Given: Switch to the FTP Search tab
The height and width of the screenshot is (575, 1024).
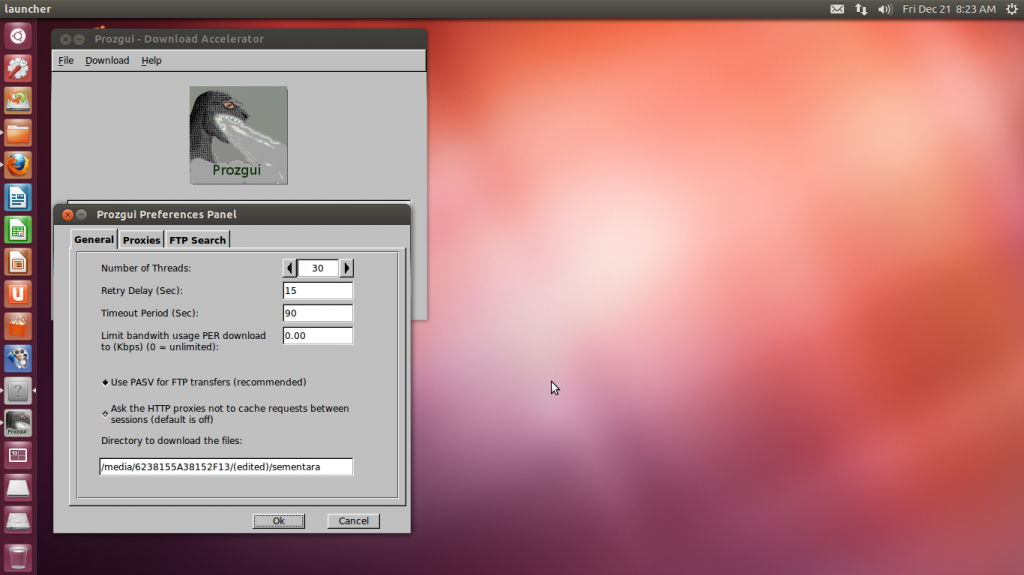Looking at the screenshot, I should (197, 240).
